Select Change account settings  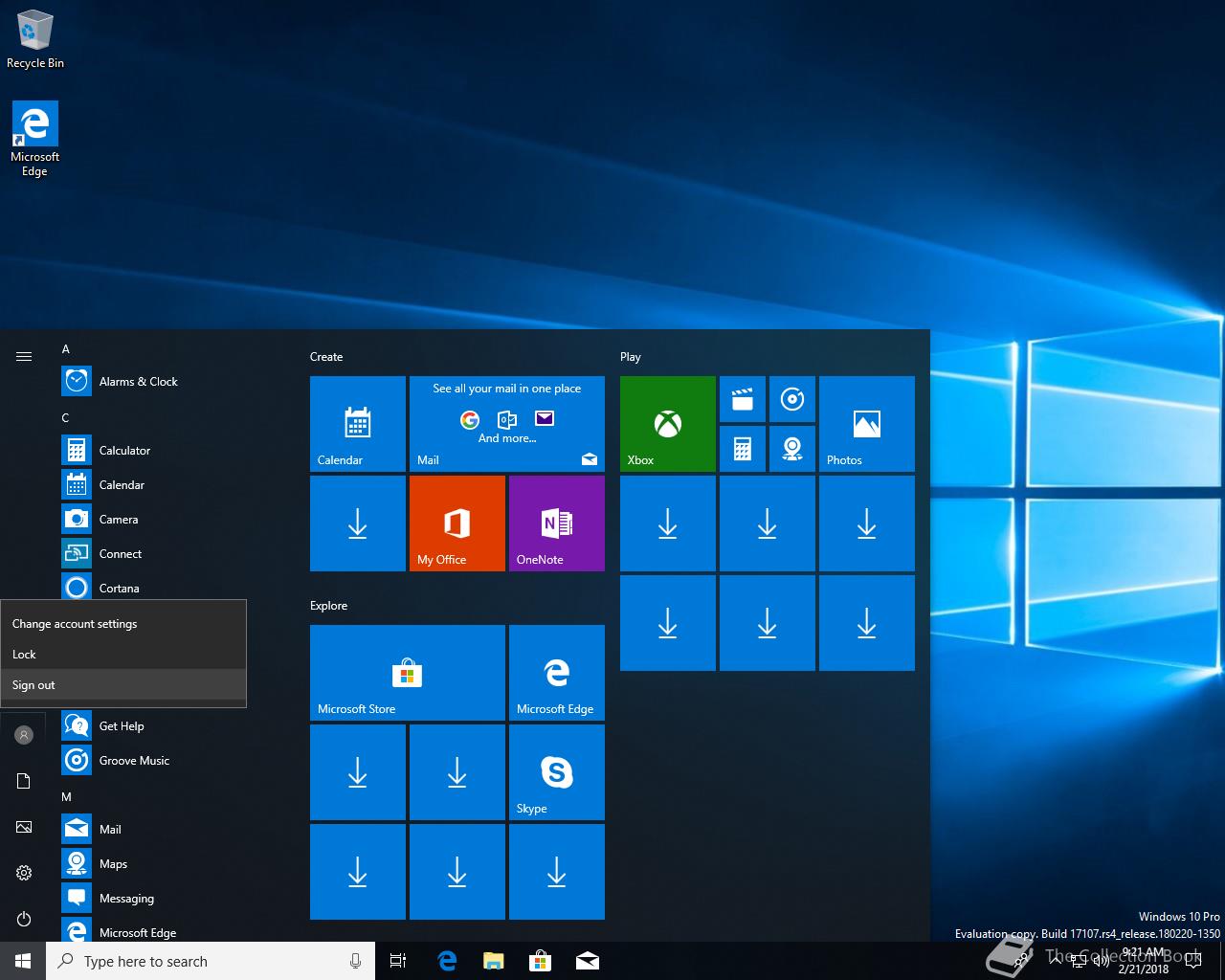pyautogui.click(x=123, y=624)
